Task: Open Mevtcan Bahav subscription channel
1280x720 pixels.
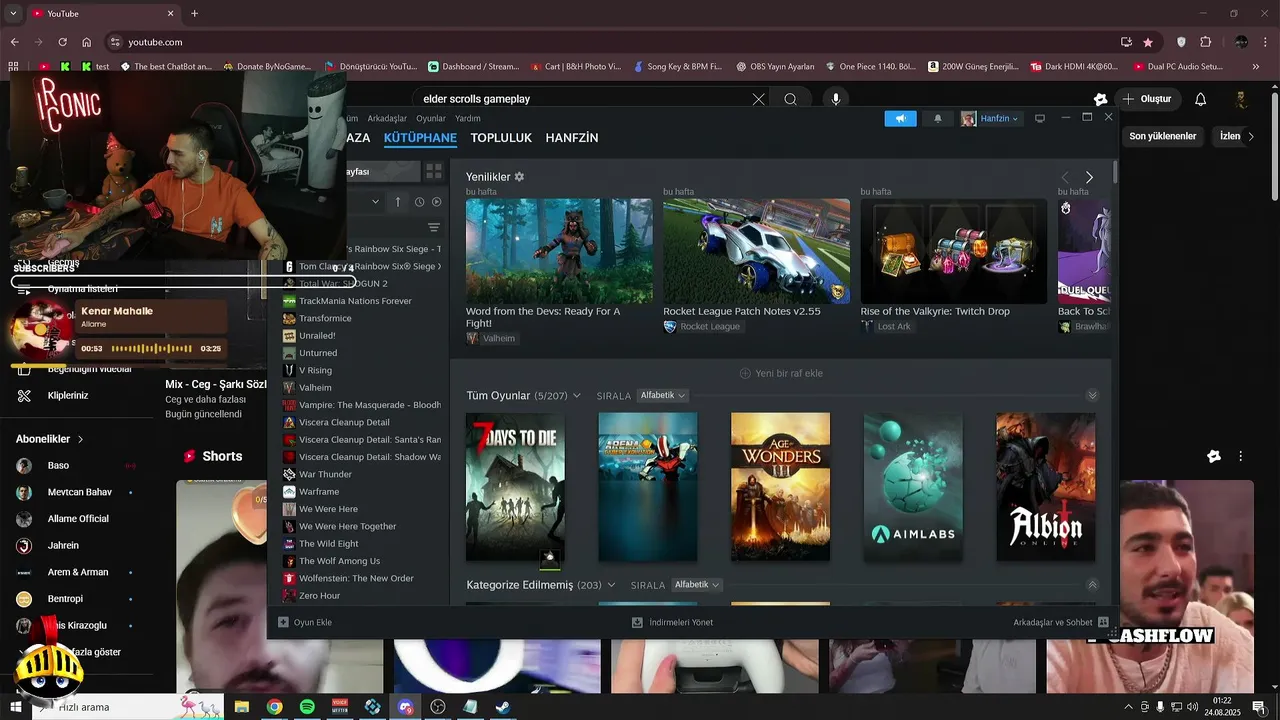Action: point(79,492)
